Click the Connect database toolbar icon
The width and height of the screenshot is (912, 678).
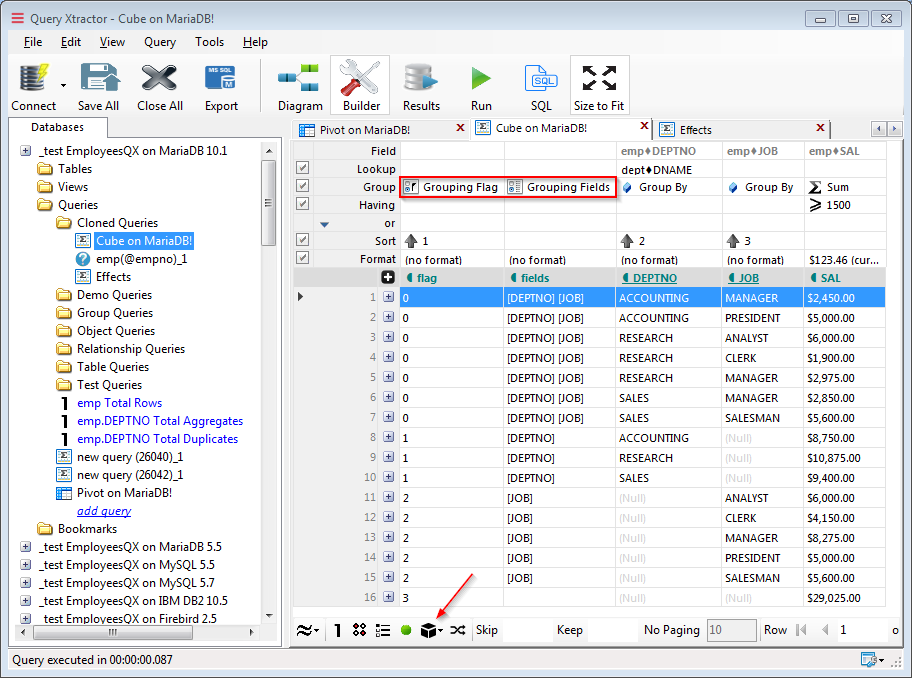[33, 80]
